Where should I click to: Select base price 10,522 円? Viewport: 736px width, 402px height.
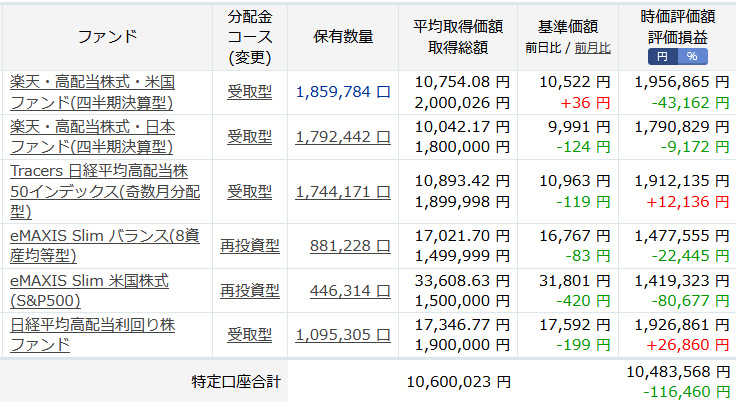(x=575, y=82)
